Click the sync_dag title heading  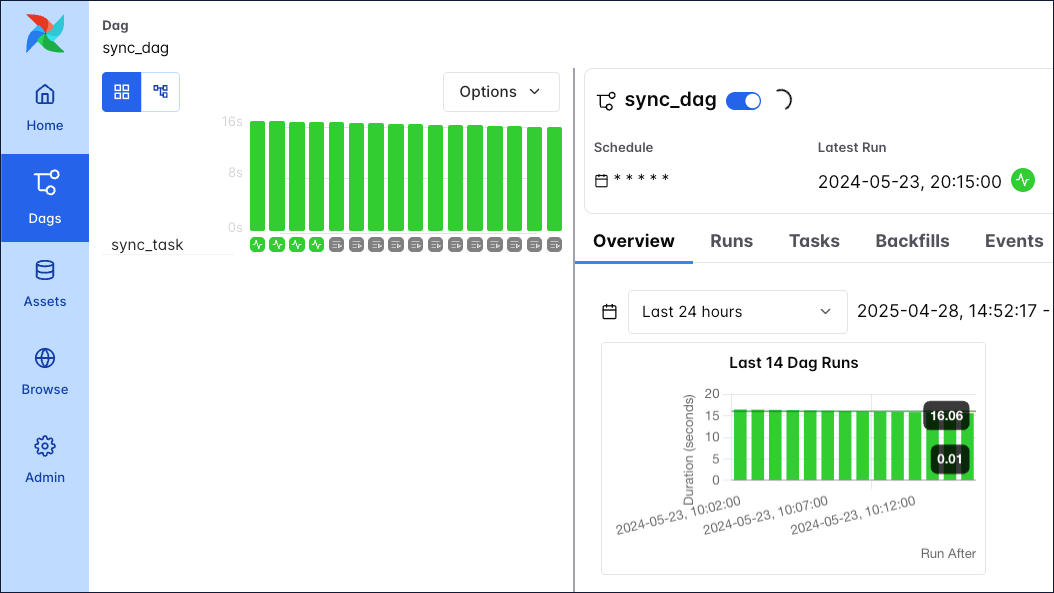[x=671, y=99]
